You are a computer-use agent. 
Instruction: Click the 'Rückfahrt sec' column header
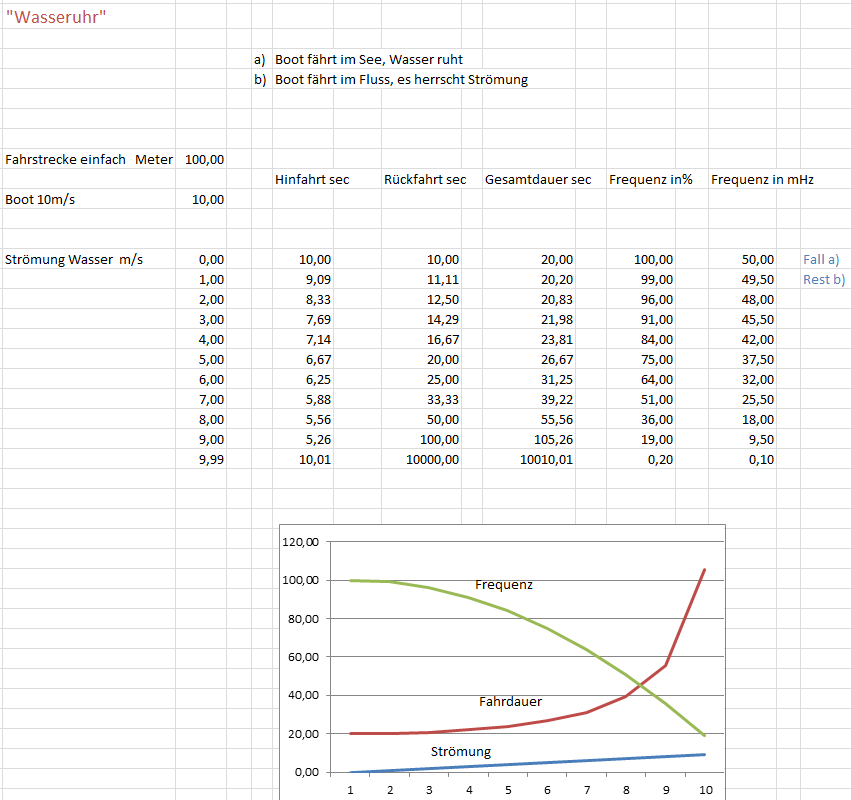coord(425,180)
